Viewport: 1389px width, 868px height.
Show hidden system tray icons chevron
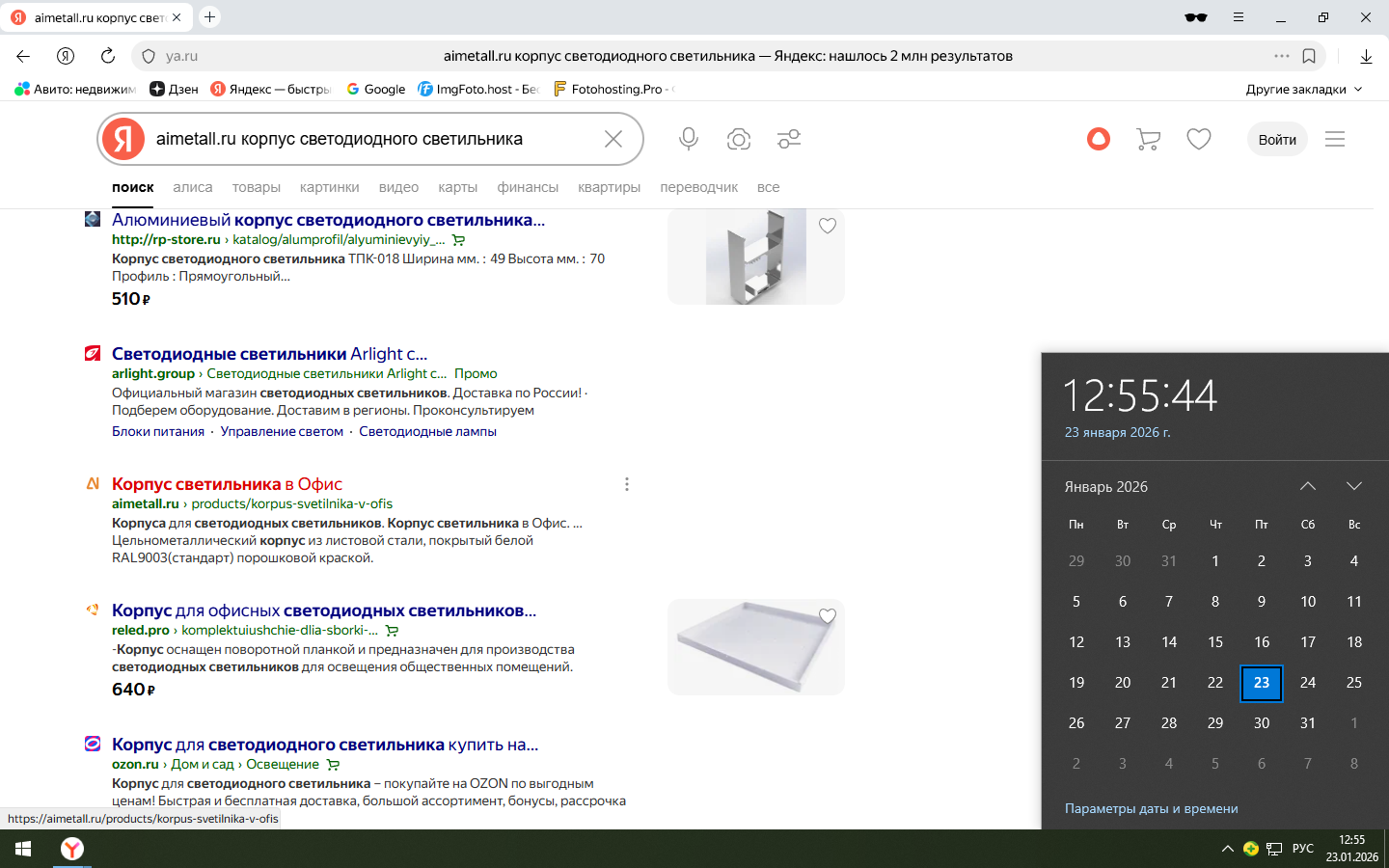1227,849
